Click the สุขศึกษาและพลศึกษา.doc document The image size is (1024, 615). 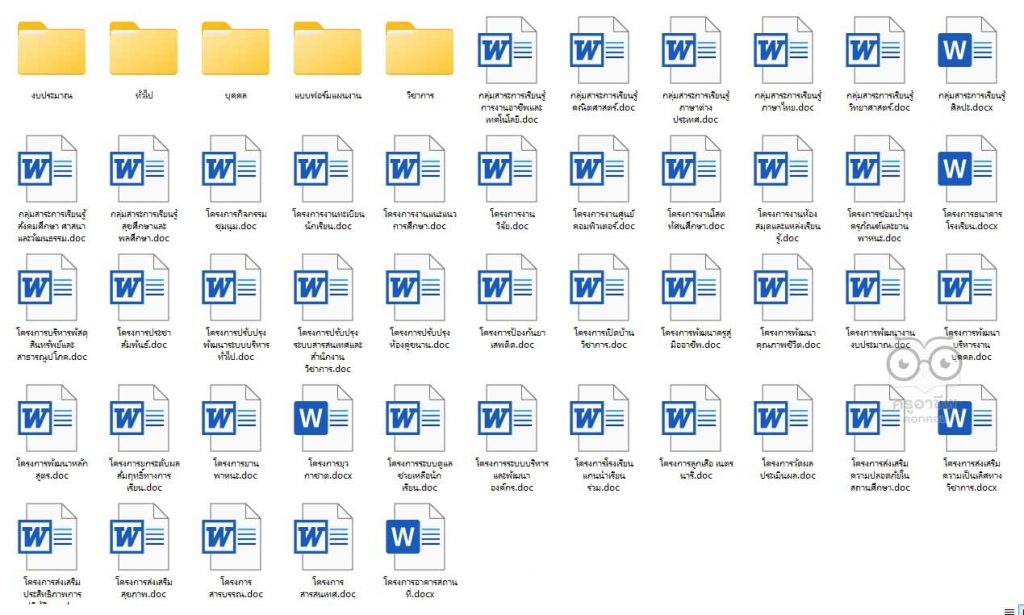140,168
